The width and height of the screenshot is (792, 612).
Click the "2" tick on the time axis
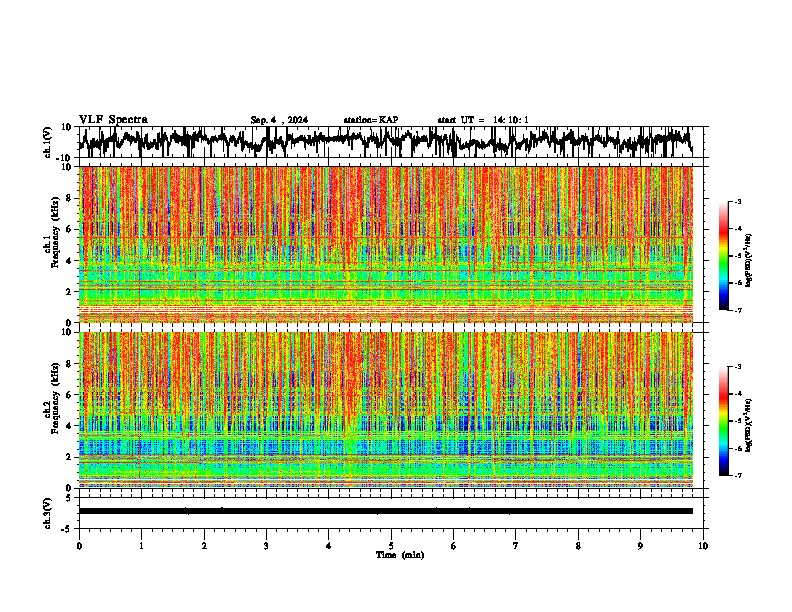tap(204, 546)
